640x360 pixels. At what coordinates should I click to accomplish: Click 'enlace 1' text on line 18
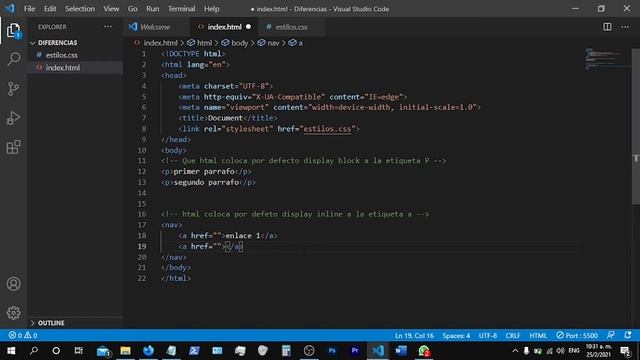242,236
